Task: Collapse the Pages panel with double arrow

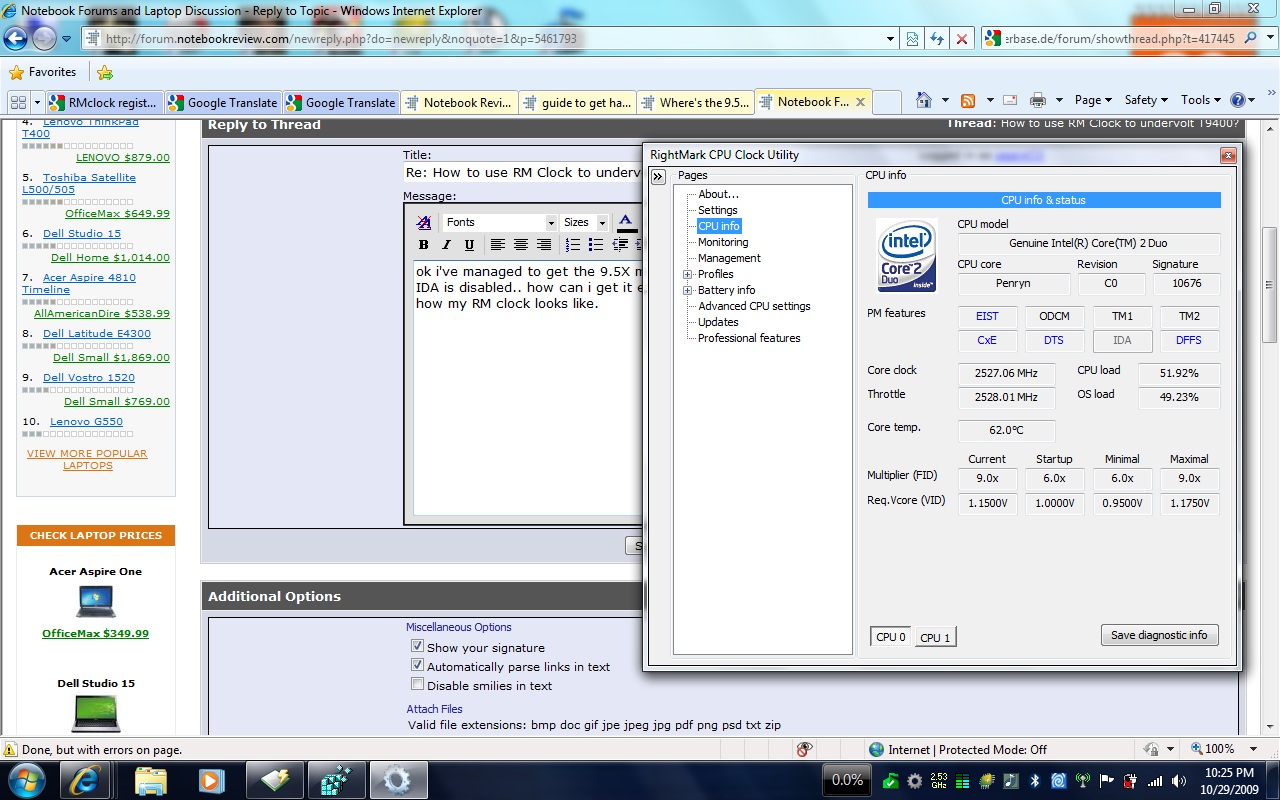Action: click(658, 177)
